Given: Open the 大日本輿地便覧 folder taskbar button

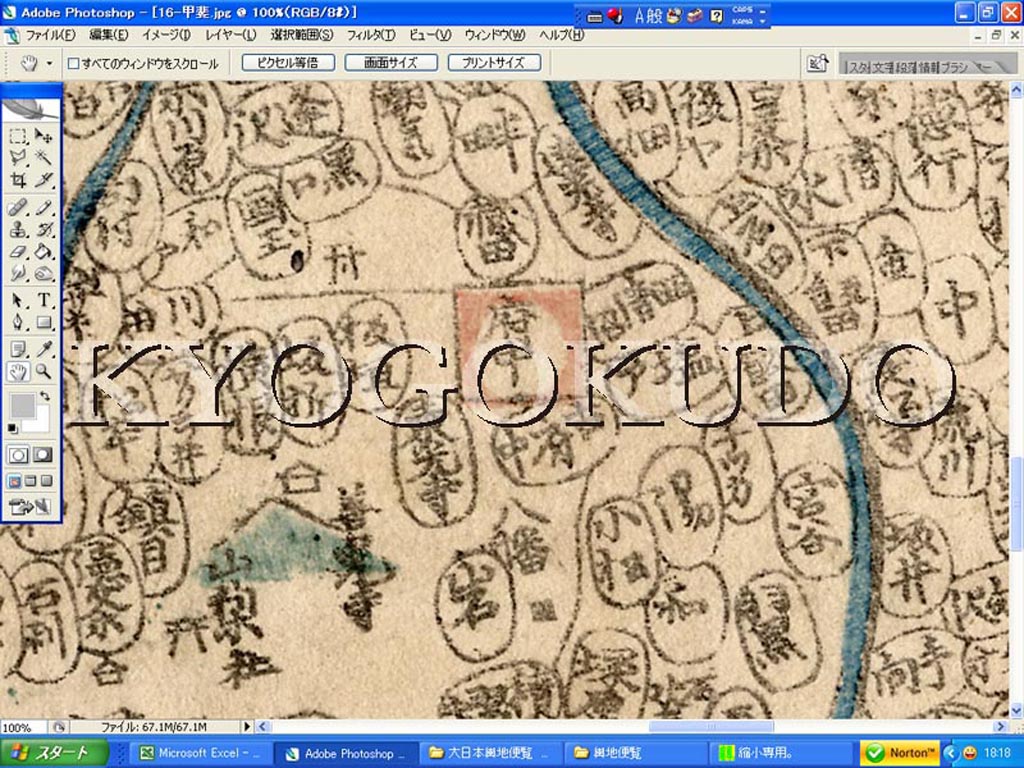Looking at the screenshot, I should [492, 753].
